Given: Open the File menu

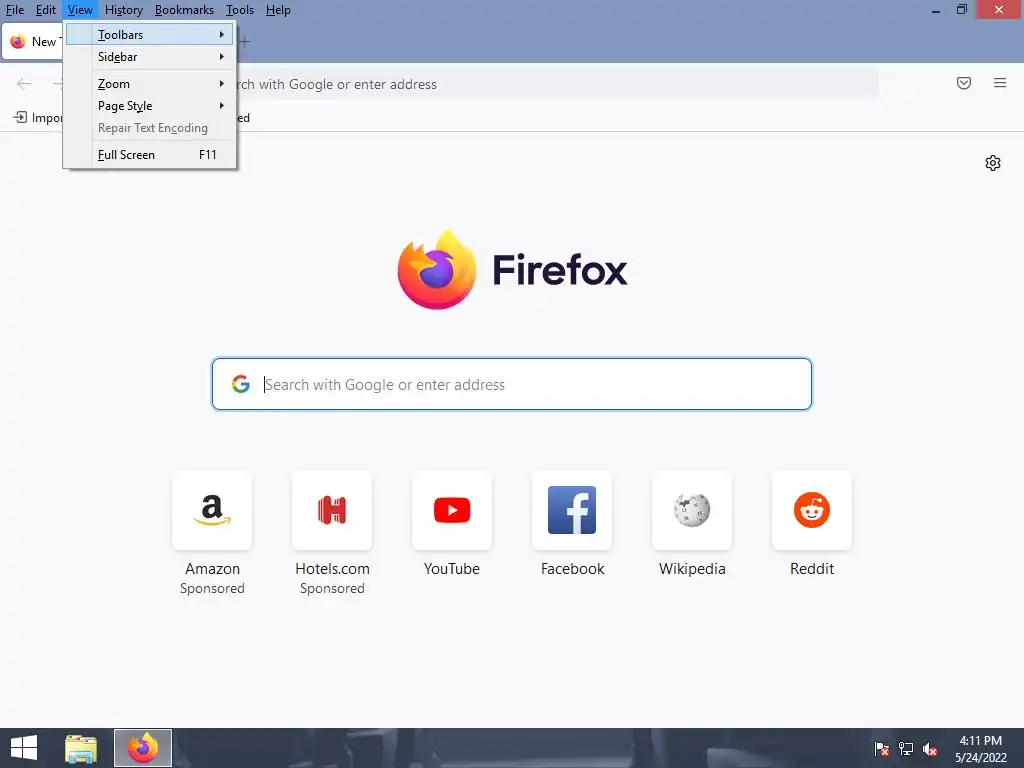Looking at the screenshot, I should pyautogui.click(x=14, y=10).
